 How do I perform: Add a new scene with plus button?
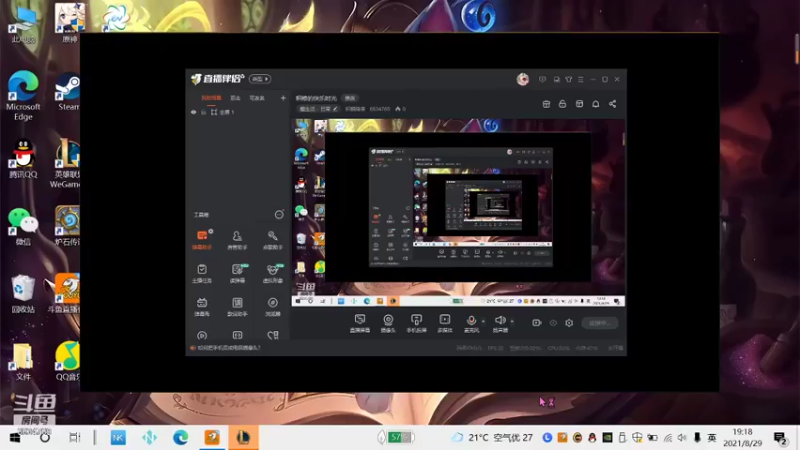283,98
